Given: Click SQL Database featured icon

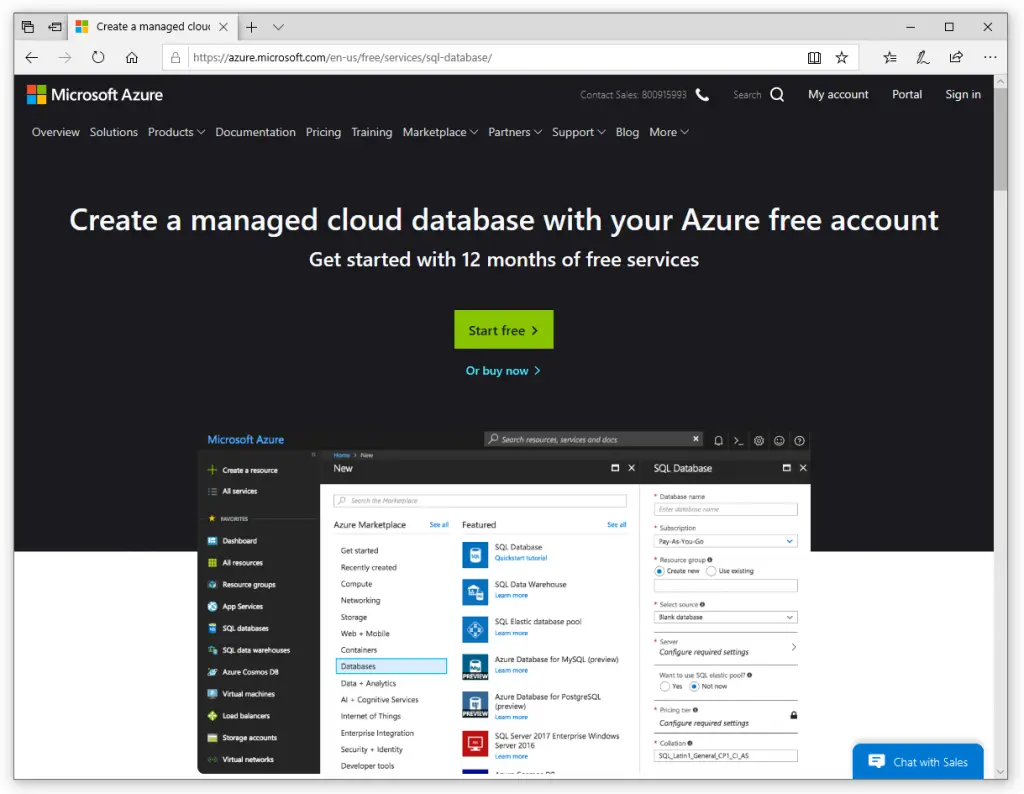Looking at the screenshot, I should click(475, 555).
